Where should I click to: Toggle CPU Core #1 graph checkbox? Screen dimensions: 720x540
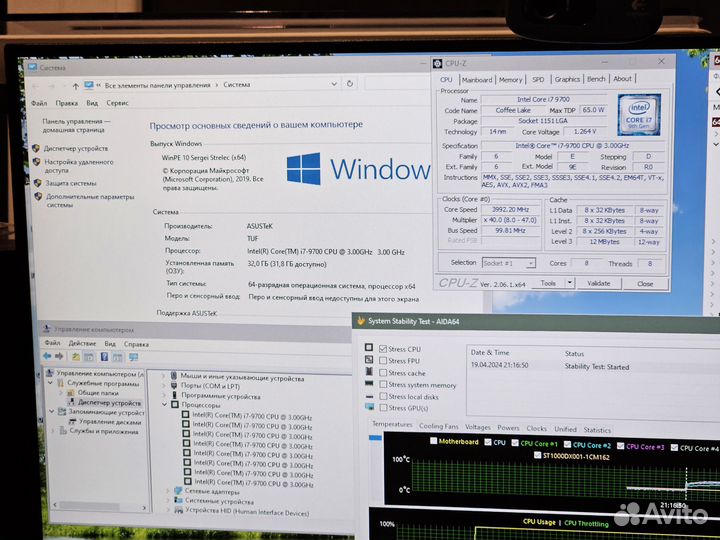click(515, 443)
